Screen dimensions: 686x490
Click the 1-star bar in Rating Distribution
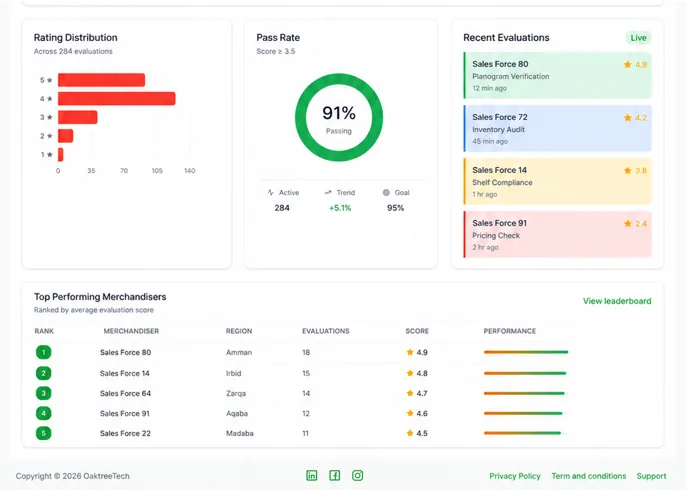(60, 154)
